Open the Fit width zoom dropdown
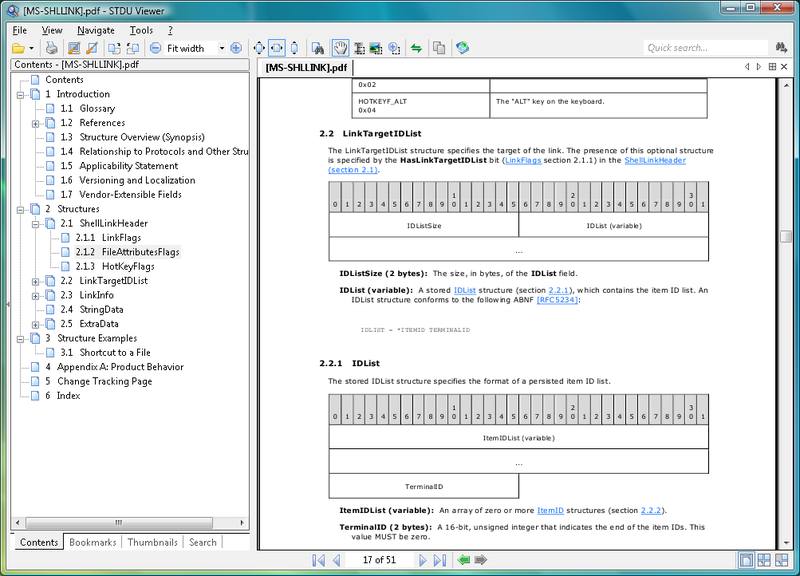Viewport: 800px width, 576px height. point(222,48)
